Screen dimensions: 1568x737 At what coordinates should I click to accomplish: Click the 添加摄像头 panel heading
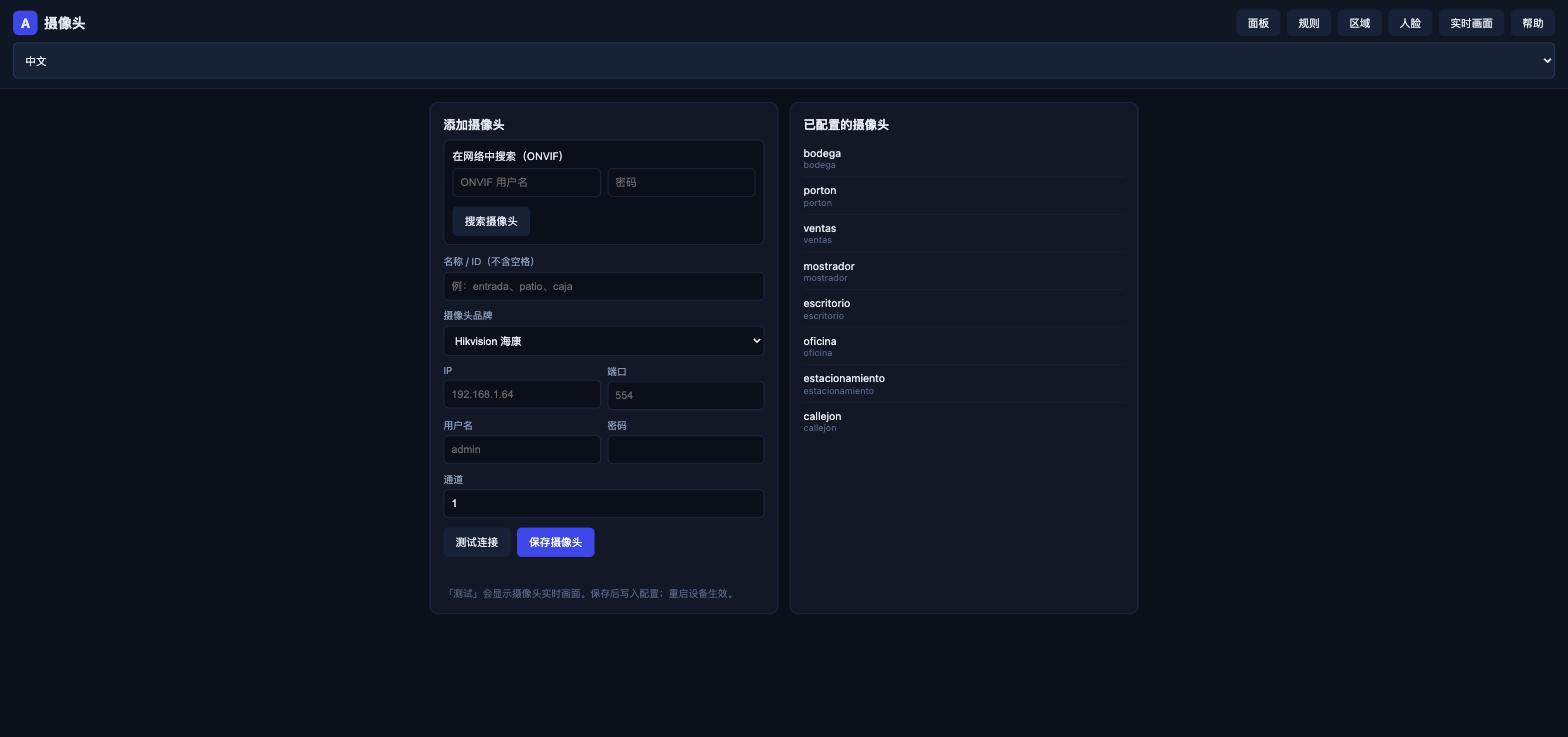pyautogui.click(x=474, y=125)
